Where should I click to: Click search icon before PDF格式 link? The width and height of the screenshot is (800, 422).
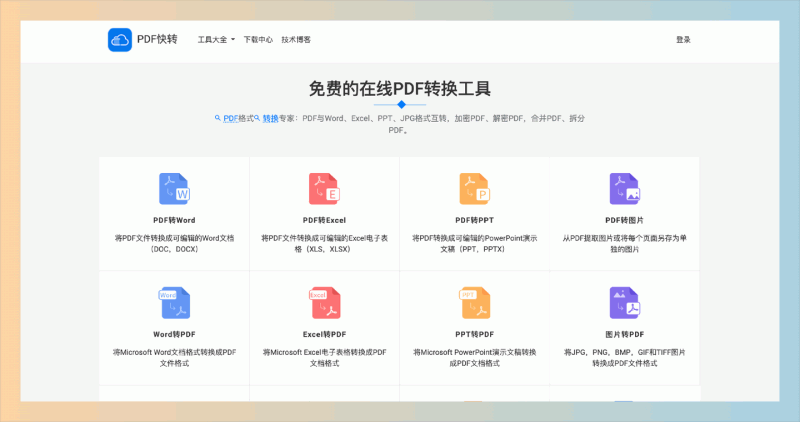coord(218,118)
